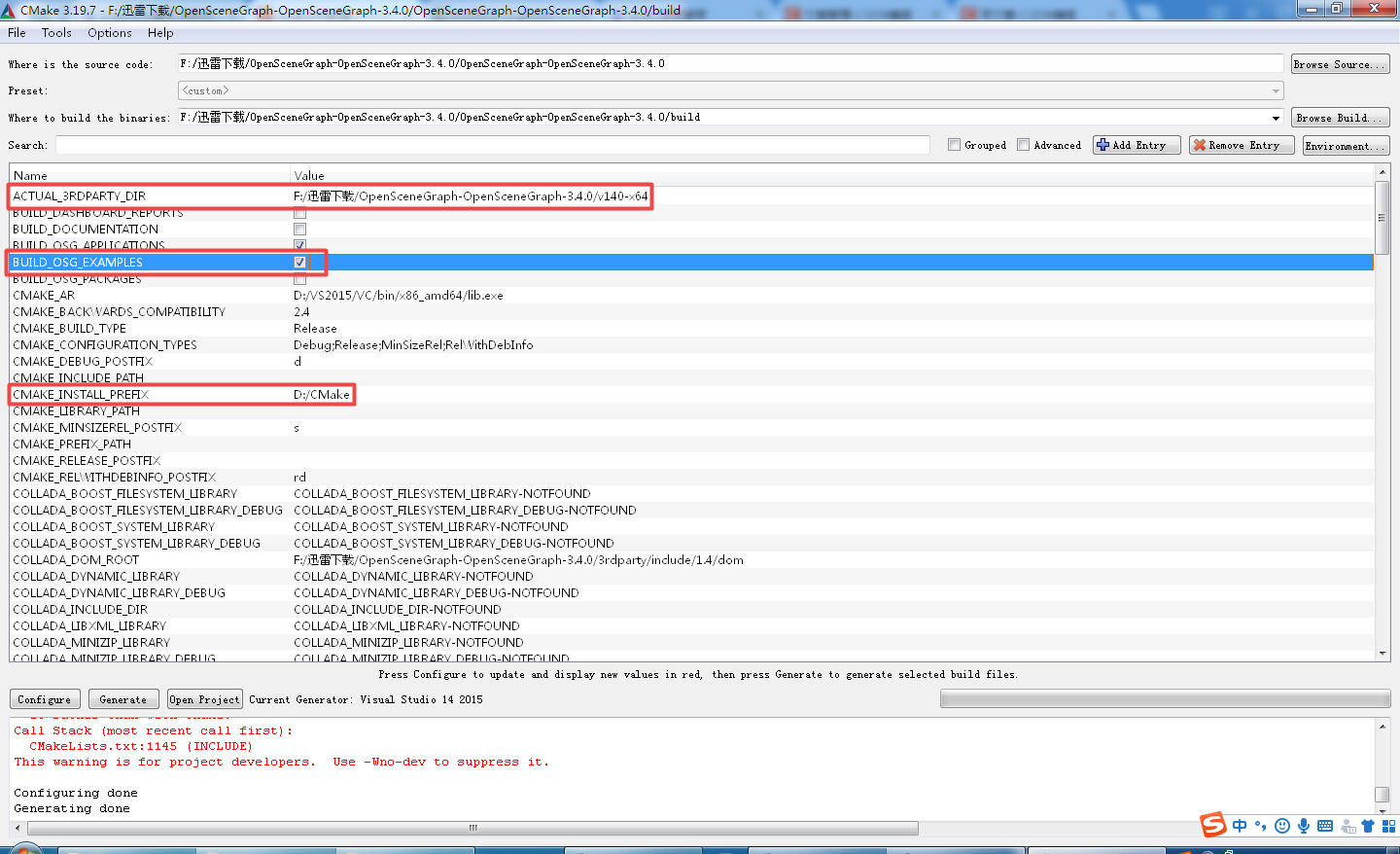Select the COLLADA_BOOST_SYSTEM_LIBRARY entry

114,527
